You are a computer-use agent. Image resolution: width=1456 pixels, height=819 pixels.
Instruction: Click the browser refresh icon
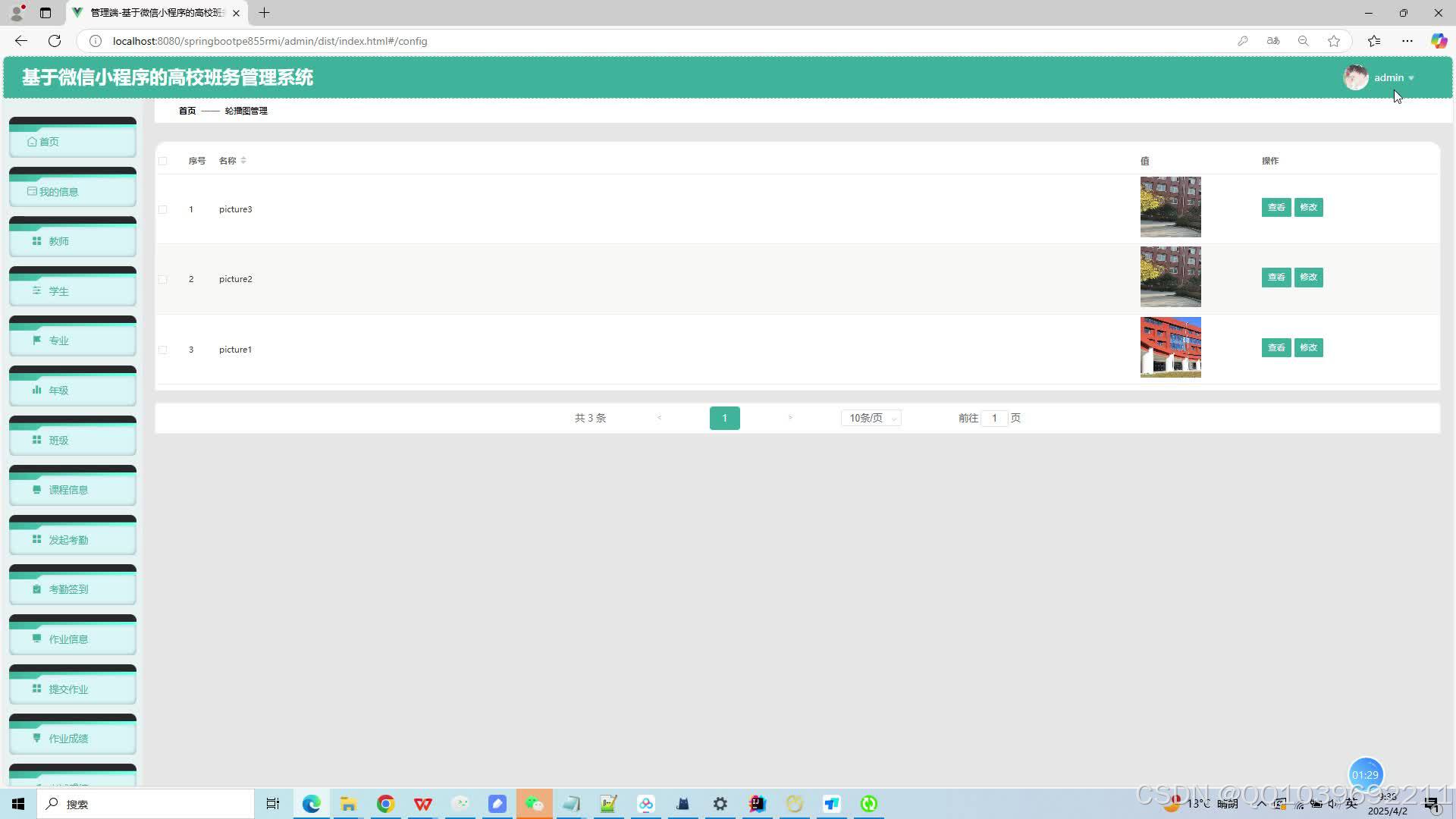(55, 41)
